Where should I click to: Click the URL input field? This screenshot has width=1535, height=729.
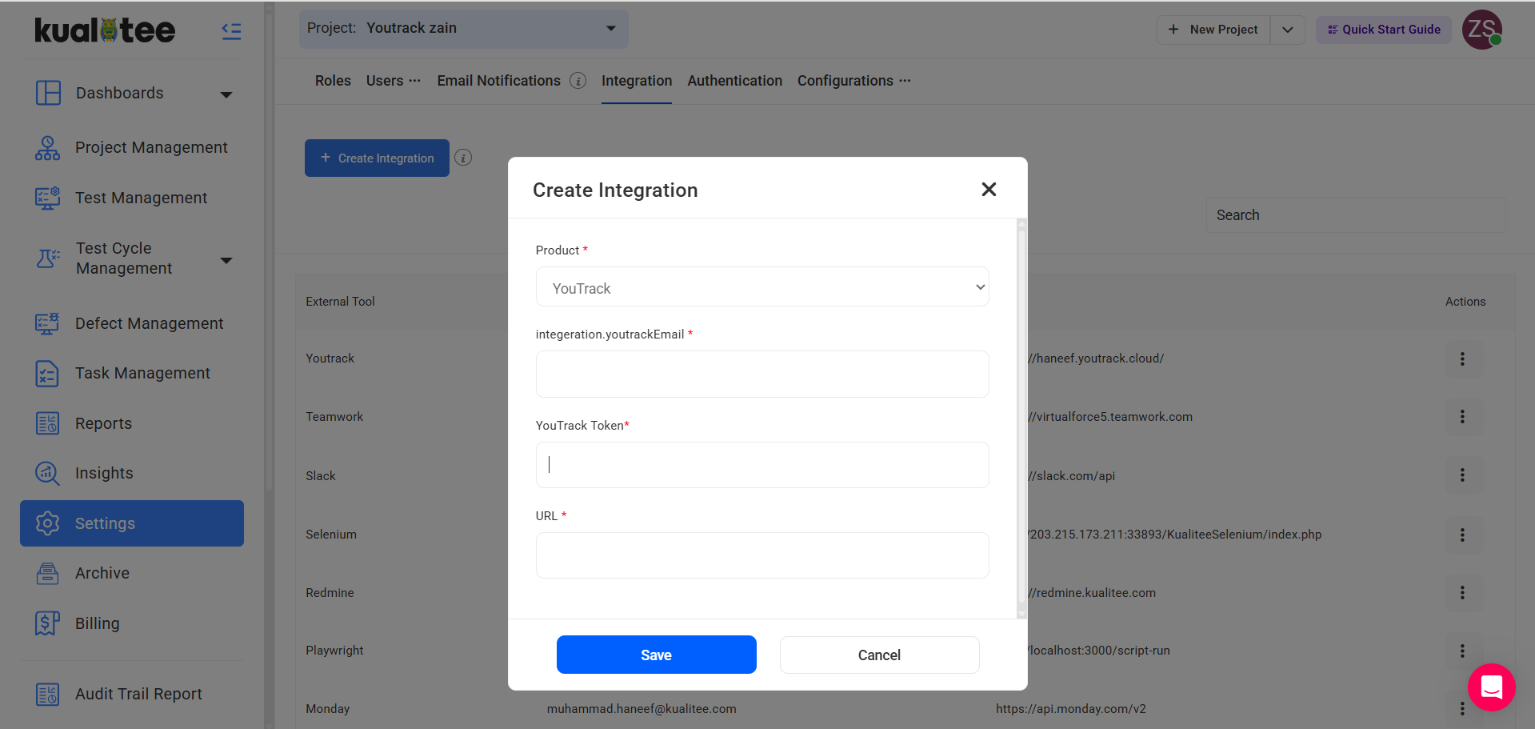[x=762, y=555]
